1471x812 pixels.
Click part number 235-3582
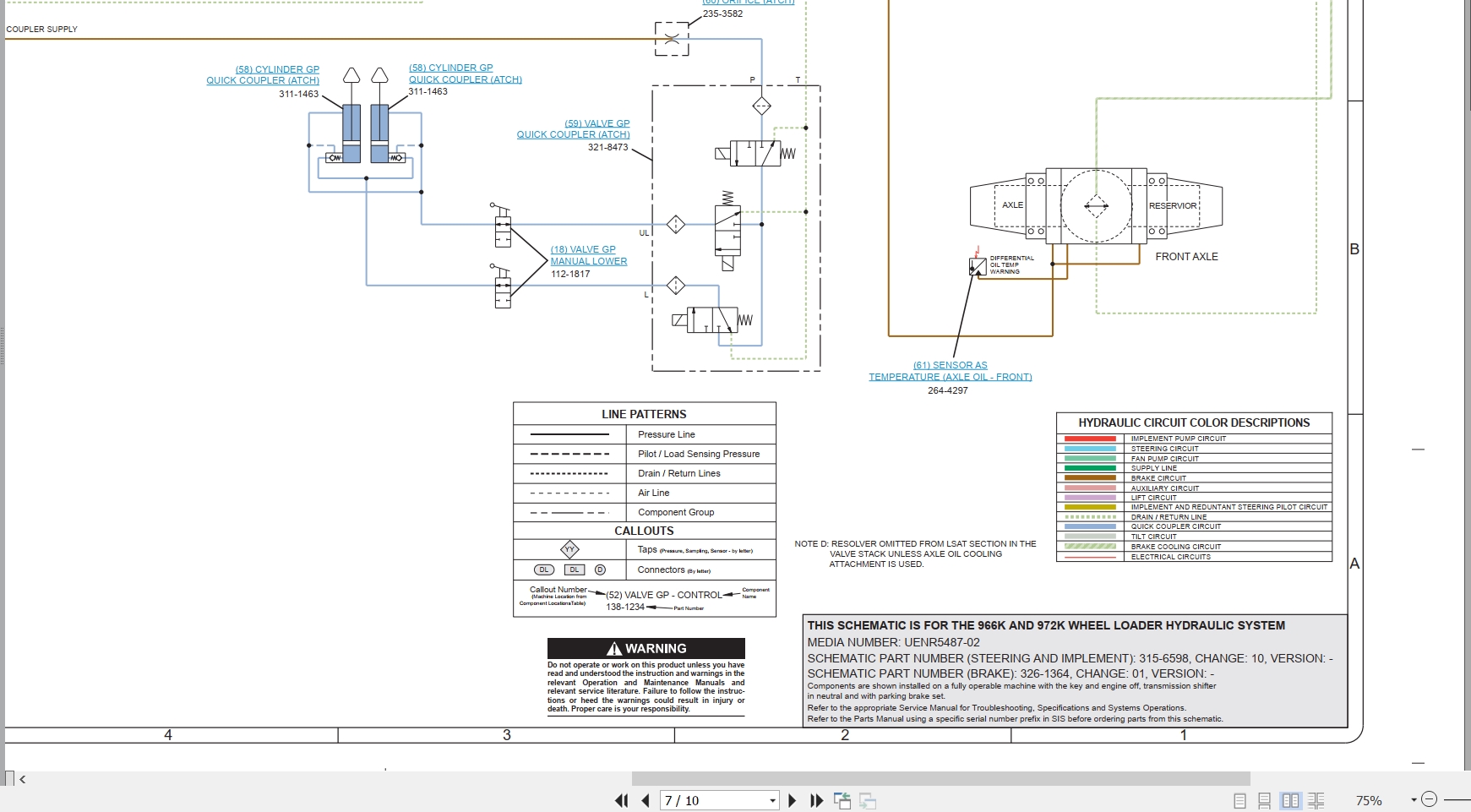(x=722, y=14)
